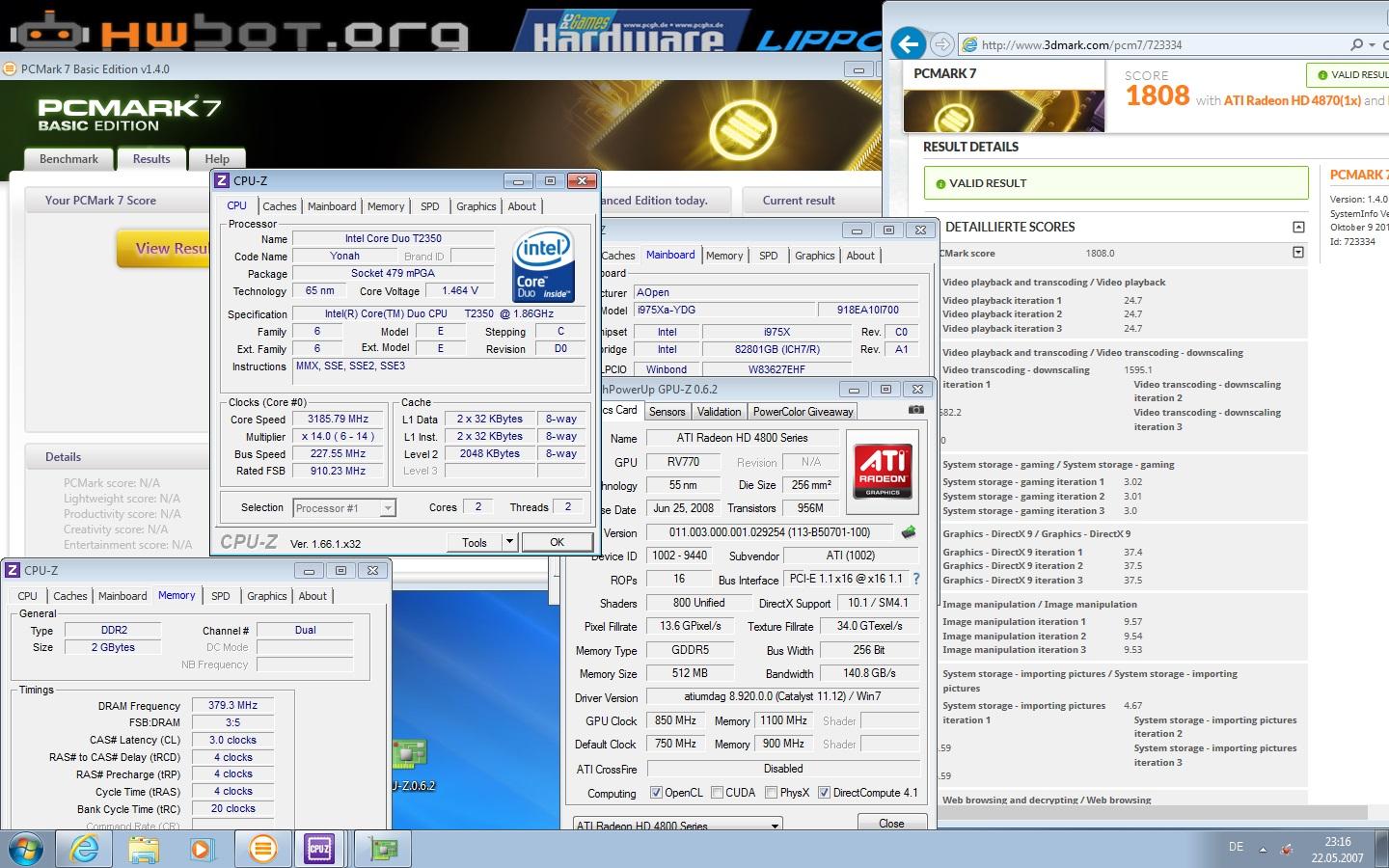This screenshot has height=868, width=1389.
Task: Click the green VALID RESULT check icon
Action: 940,183
